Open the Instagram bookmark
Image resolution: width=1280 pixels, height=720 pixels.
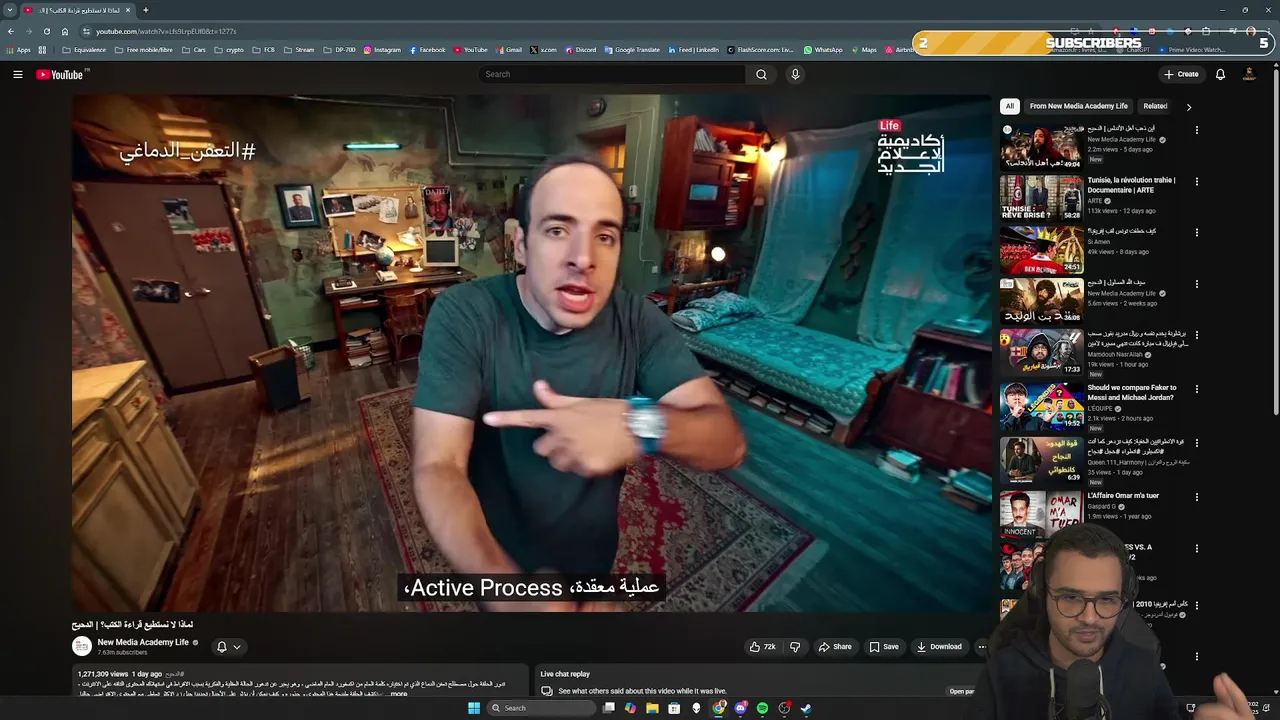click(382, 50)
